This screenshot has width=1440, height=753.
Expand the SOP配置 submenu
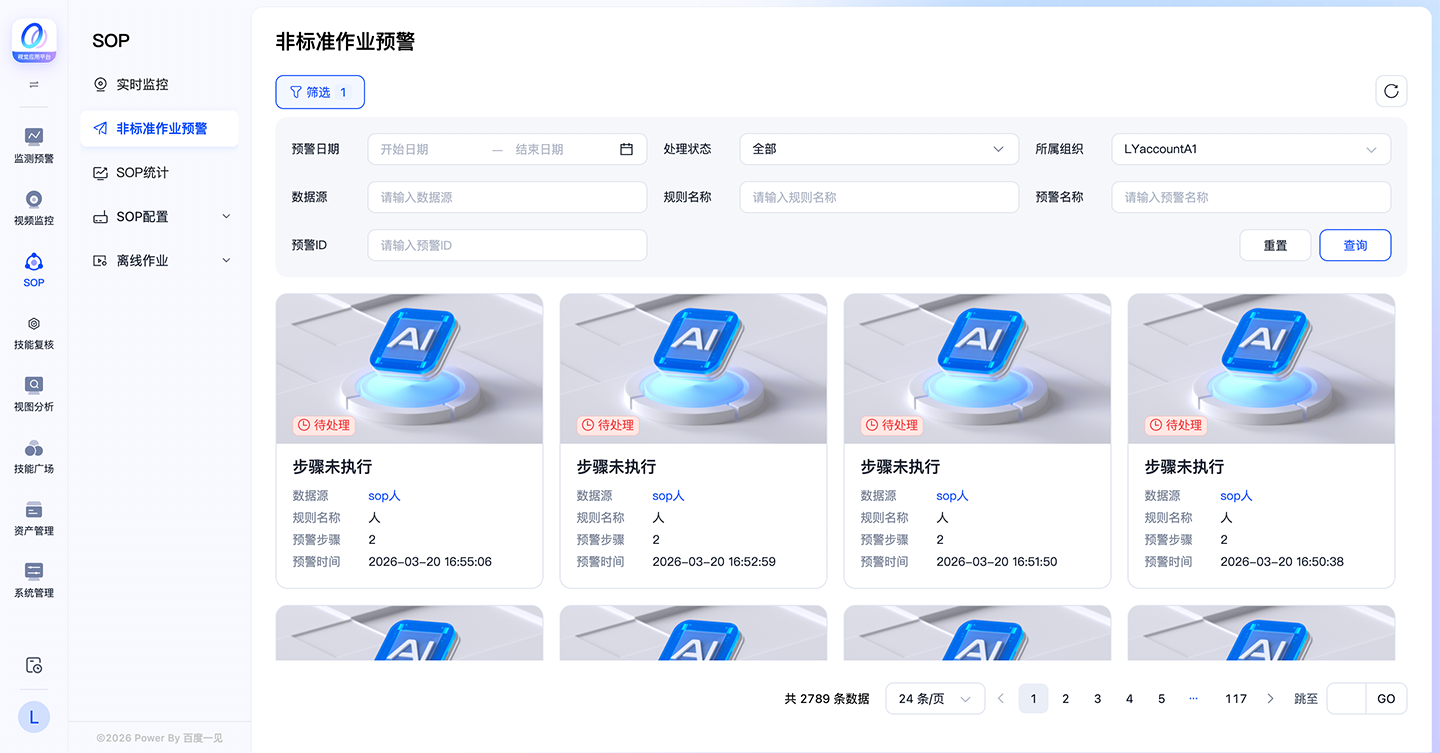click(159, 217)
